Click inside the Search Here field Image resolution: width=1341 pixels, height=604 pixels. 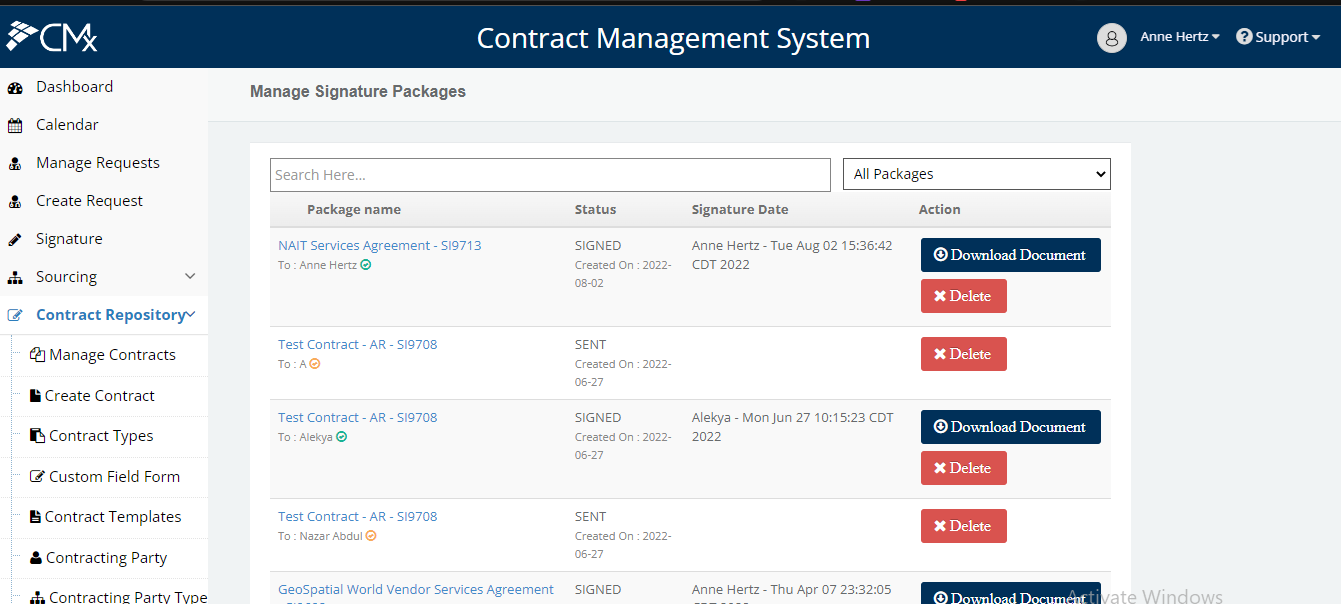pyautogui.click(x=550, y=174)
